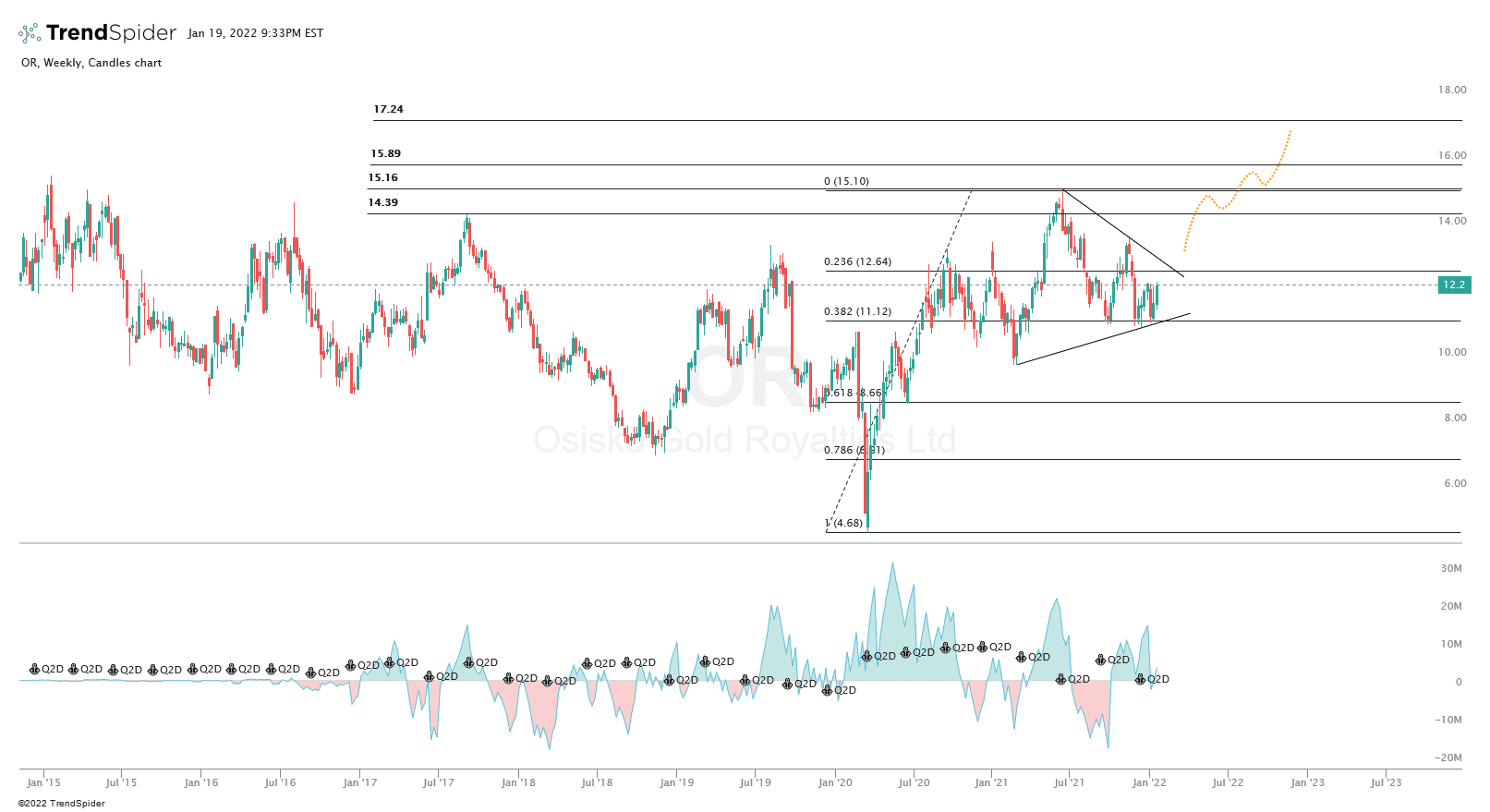Click the rightmost Q2D dividend marker icon

click(x=1141, y=679)
